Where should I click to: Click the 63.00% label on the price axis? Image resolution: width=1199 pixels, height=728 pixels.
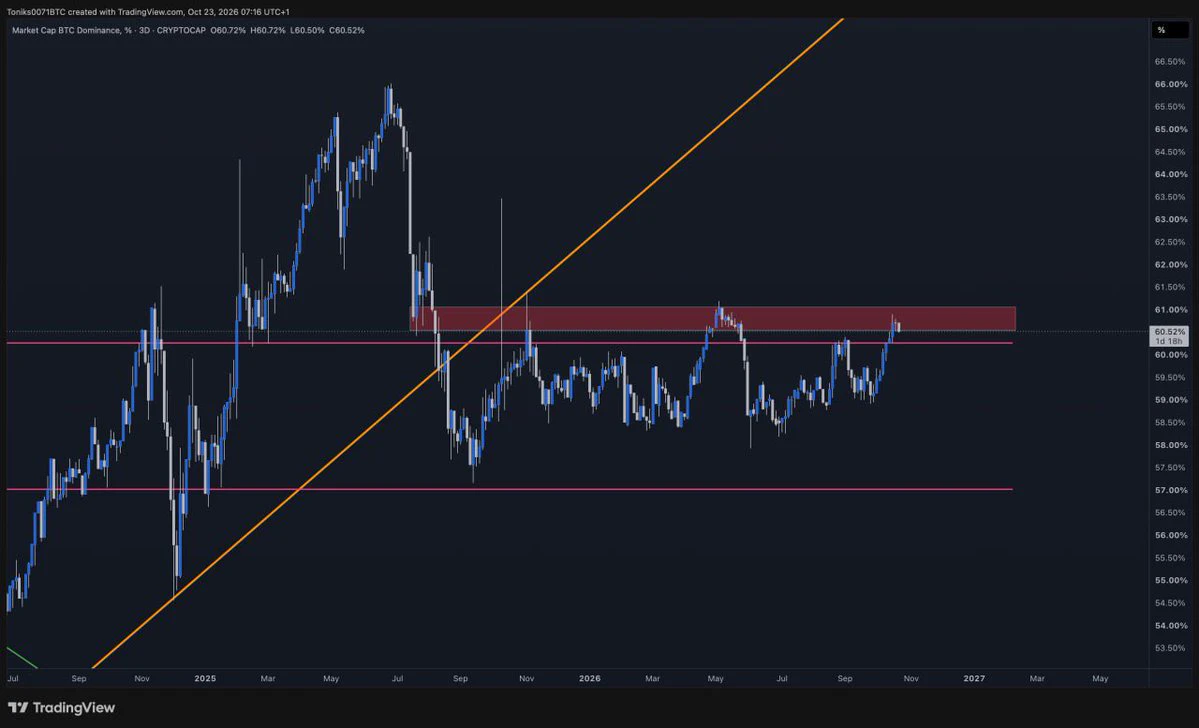1171,219
